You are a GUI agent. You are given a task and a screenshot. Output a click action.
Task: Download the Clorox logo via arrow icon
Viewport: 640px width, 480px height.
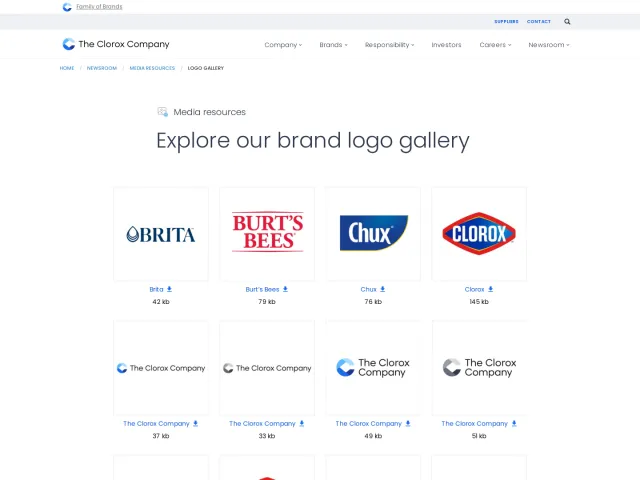click(x=491, y=289)
